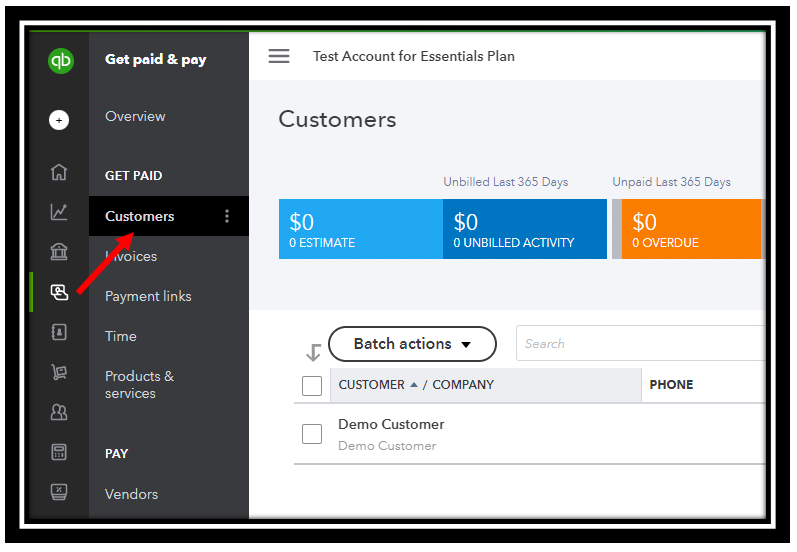
Task: Click the Unbilled Last 365 Days label
Action: (505, 182)
